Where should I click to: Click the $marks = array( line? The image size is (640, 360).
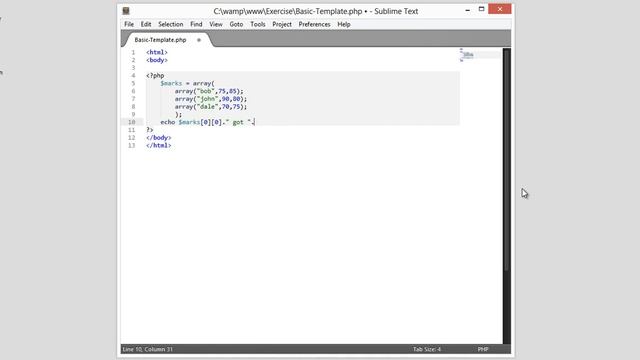pyautogui.click(x=187, y=83)
